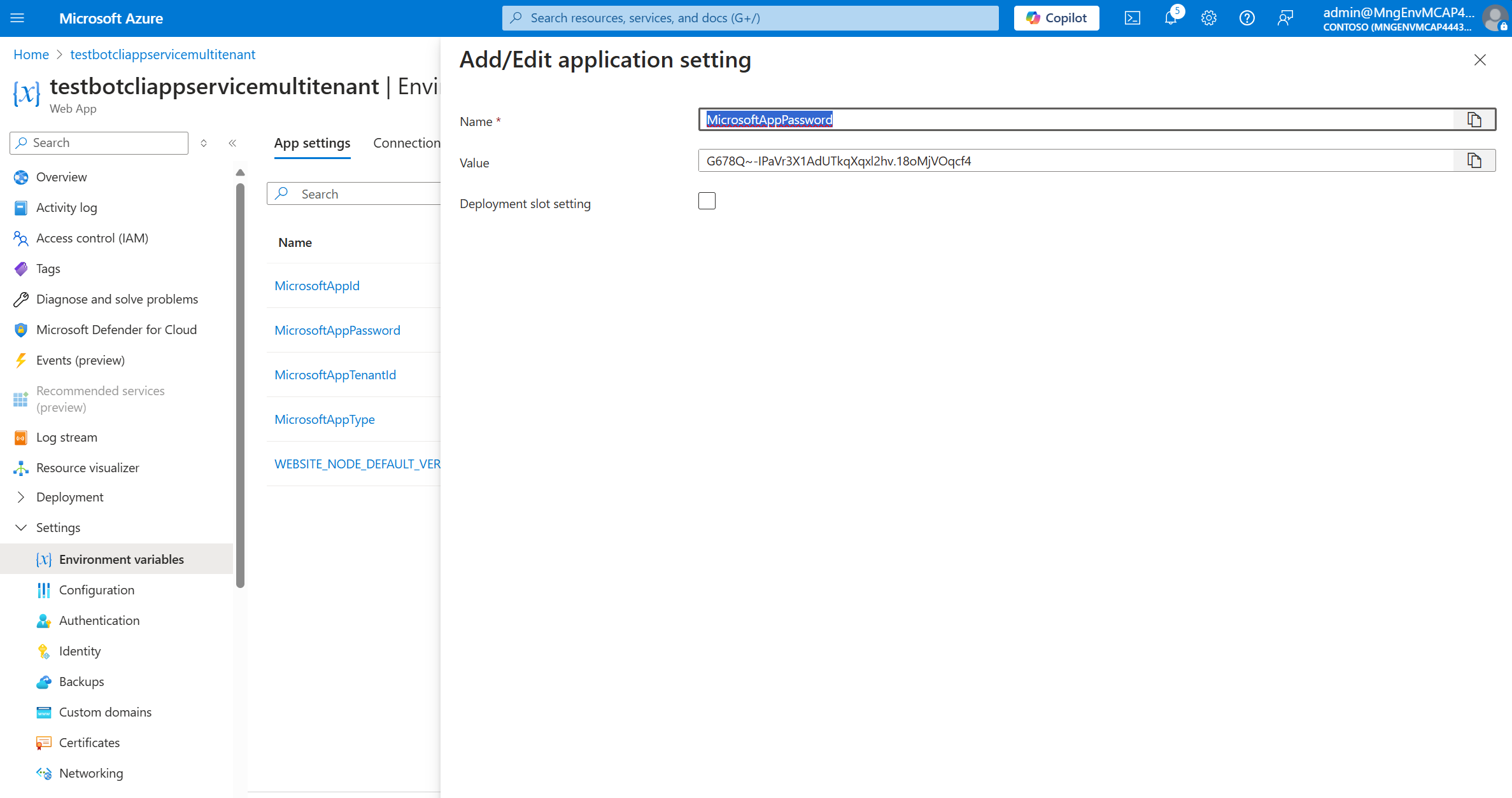1512x798 pixels.
Task: Launch Copilot from the header
Action: coord(1056,18)
